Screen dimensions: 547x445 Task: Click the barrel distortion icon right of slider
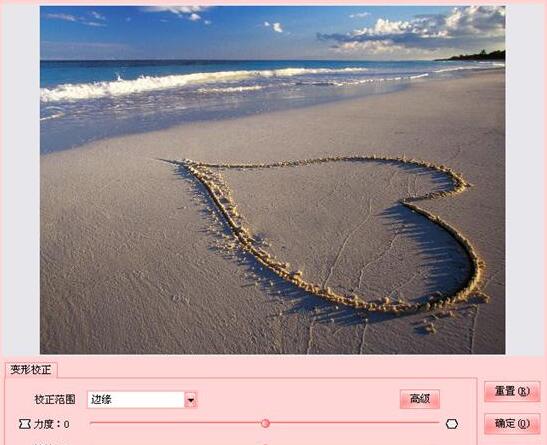(x=452, y=424)
